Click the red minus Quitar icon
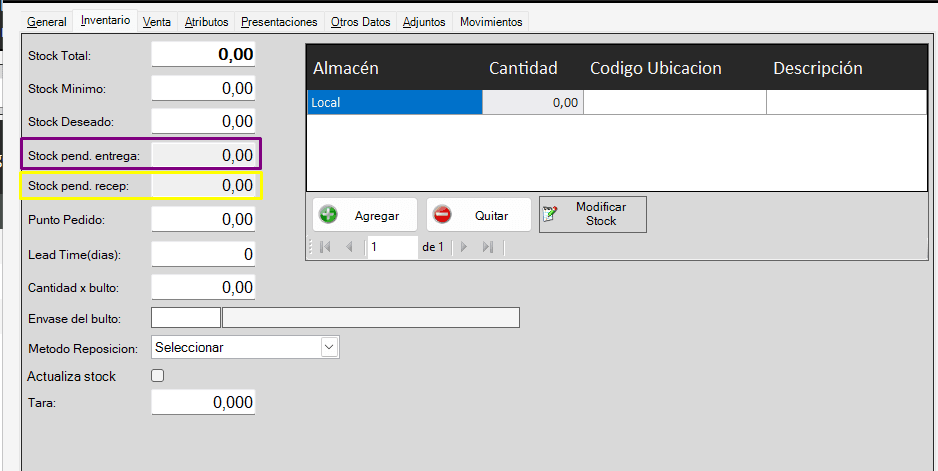Screen dimensions: 938x471 [x=443, y=215]
